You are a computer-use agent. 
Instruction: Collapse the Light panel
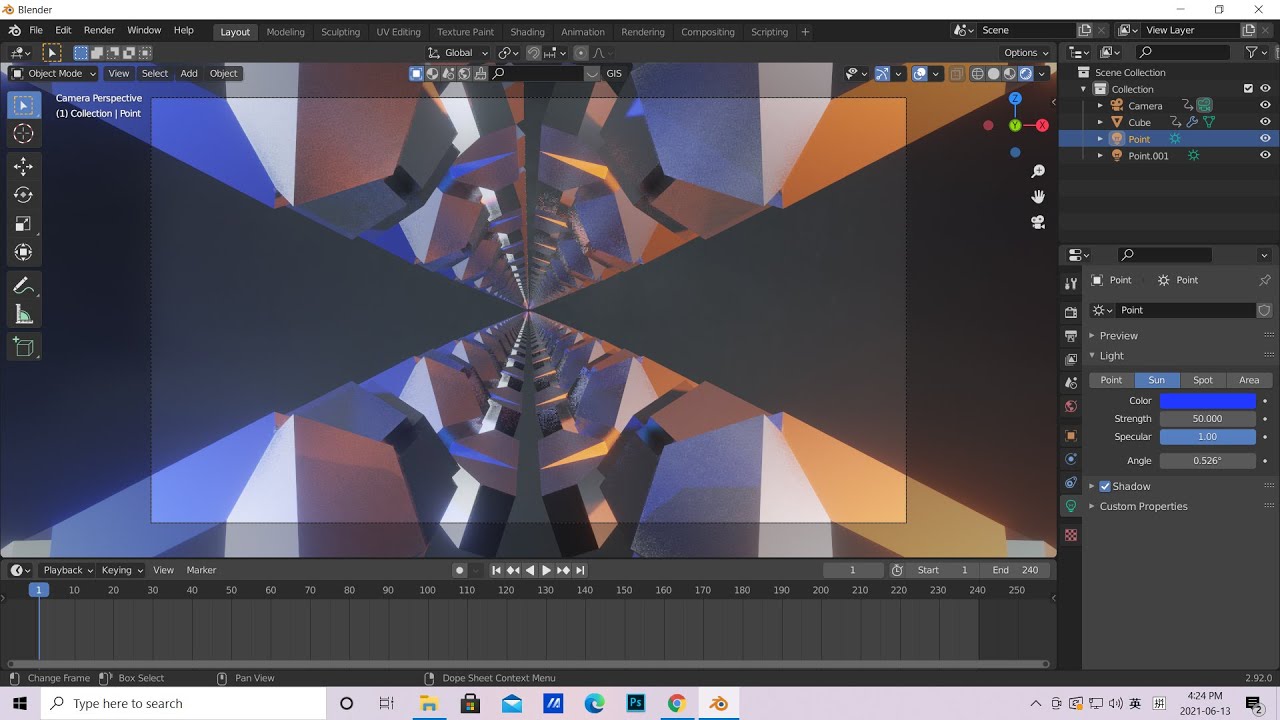point(1111,356)
